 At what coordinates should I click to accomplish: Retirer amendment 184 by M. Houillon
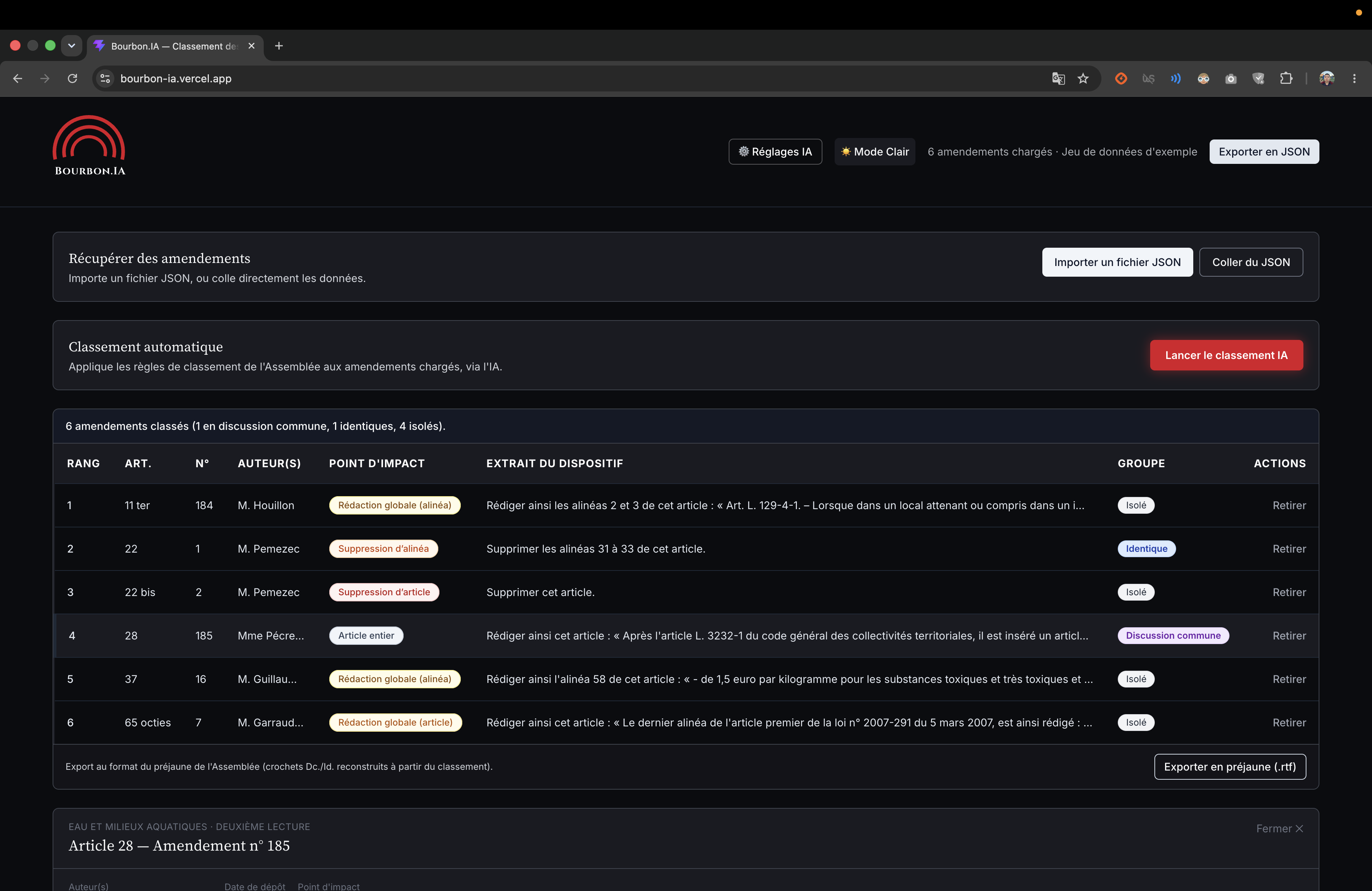(1289, 505)
